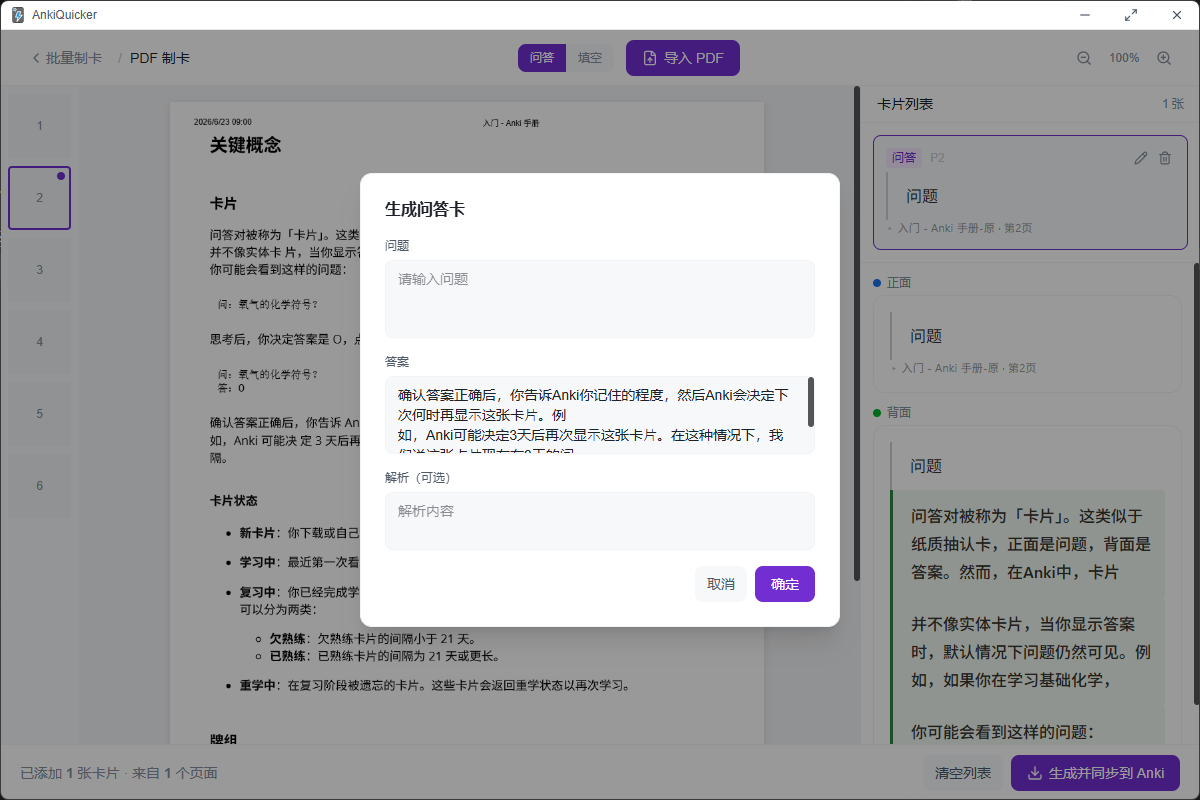This screenshot has height=800, width=1200.
Task: Click 生成并同步到 Anki button
Action: pyautogui.click(x=1096, y=773)
